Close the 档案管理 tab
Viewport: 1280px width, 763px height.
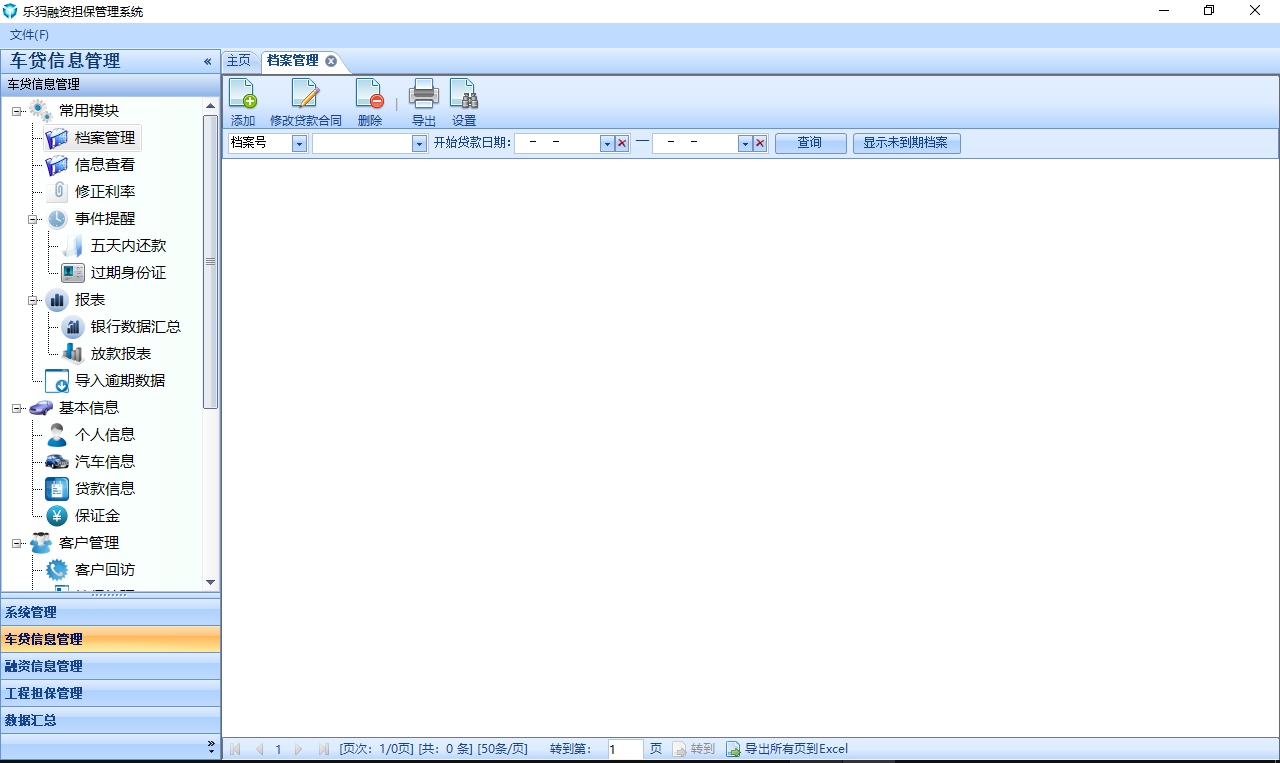pyautogui.click(x=331, y=61)
